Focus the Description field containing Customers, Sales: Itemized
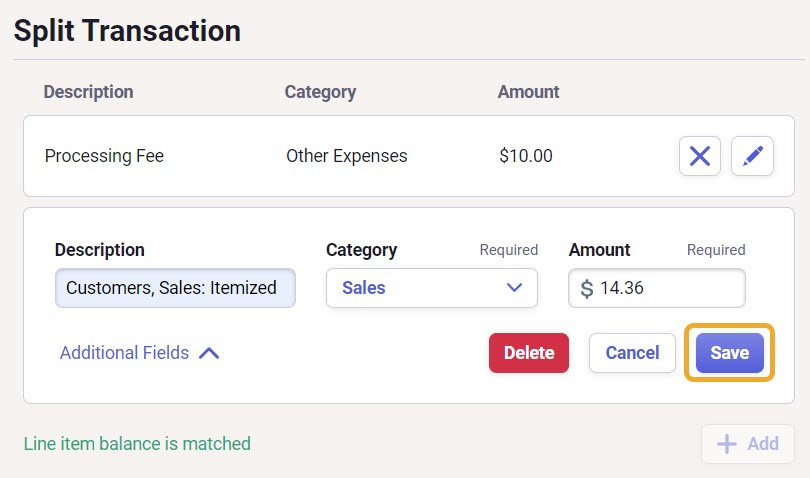The image size is (810, 478). pyautogui.click(x=175, y=288)
